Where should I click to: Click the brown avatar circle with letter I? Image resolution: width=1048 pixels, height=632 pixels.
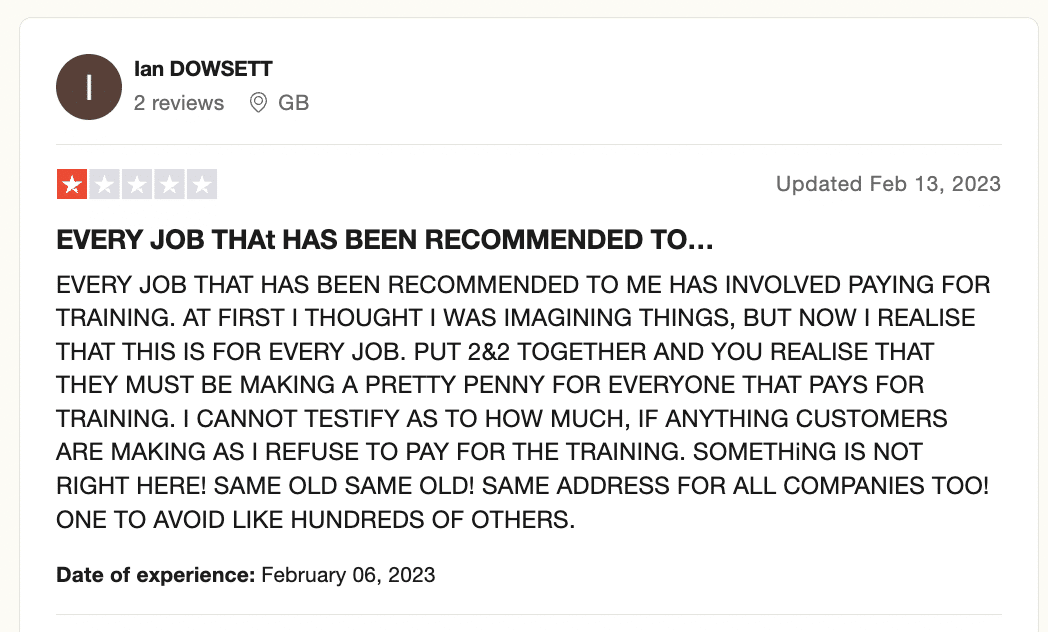click(89, 87)
